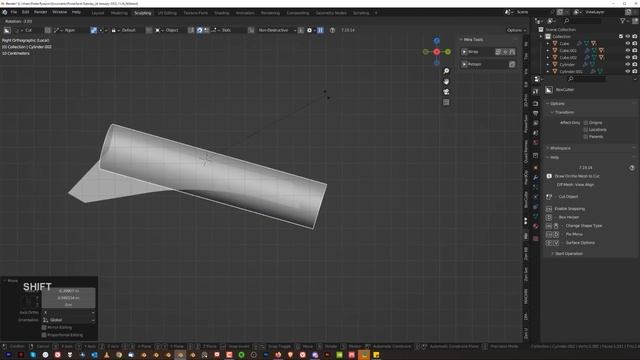
Task: Switch to the Modeling workspace tab
Action: [119, 13]
